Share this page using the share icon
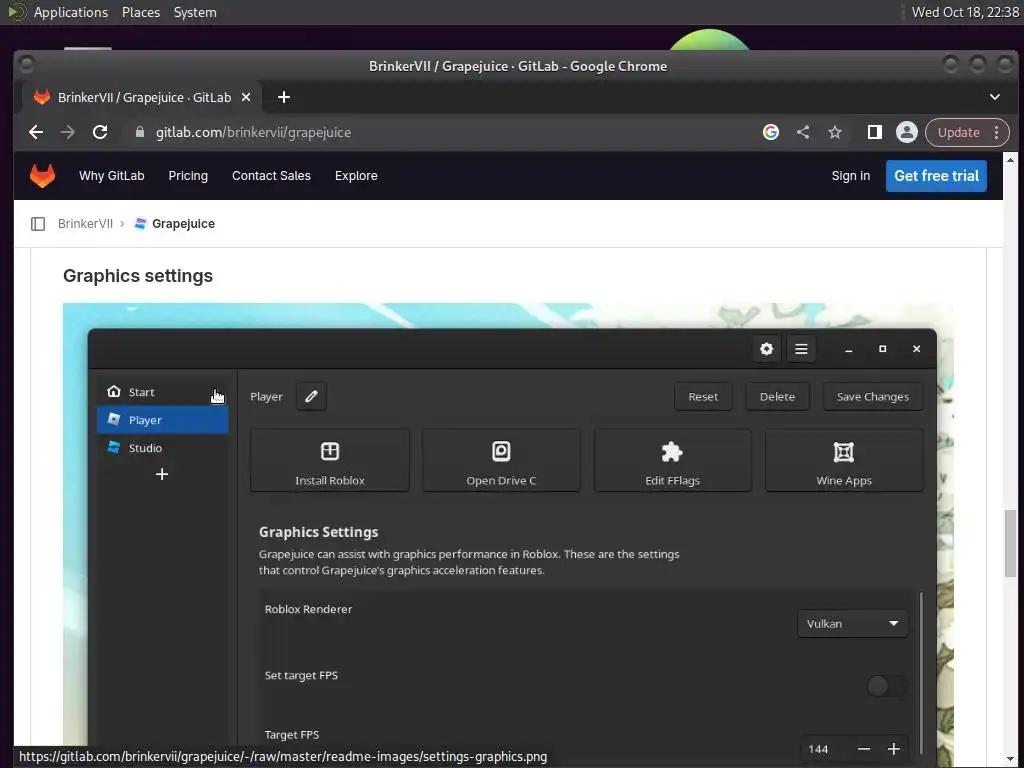1024x768 pixels. coord(803,133)
